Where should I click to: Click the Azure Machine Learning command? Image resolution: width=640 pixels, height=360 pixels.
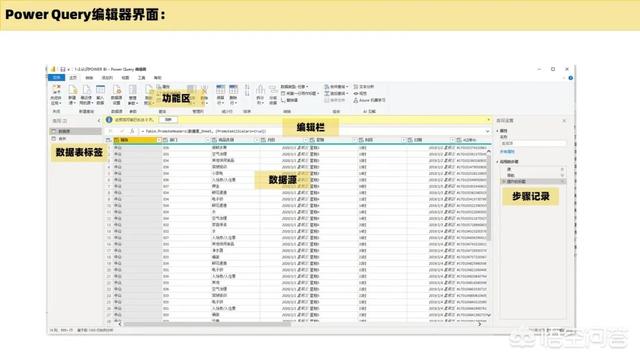coord(369,100)
